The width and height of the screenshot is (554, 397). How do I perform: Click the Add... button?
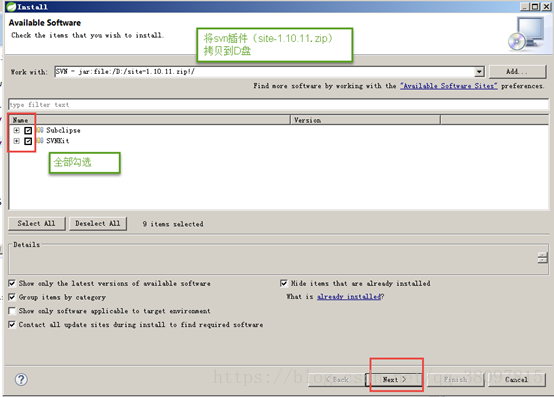click(518, 72)
